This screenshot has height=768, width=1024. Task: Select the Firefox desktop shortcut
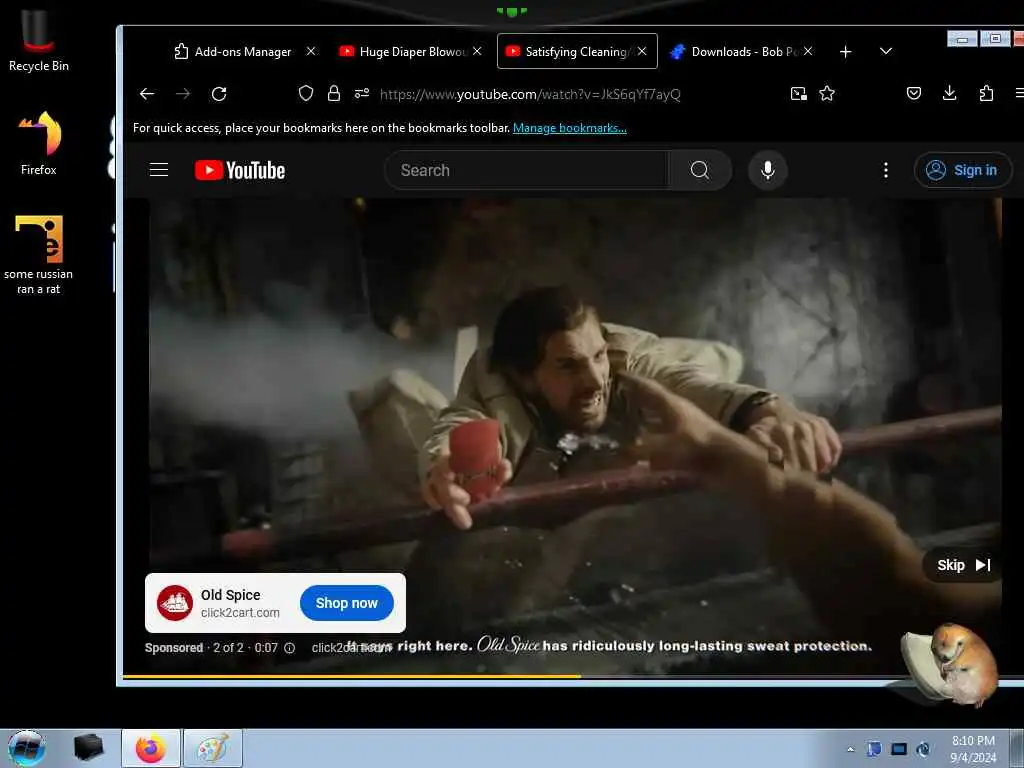(39, 144)
